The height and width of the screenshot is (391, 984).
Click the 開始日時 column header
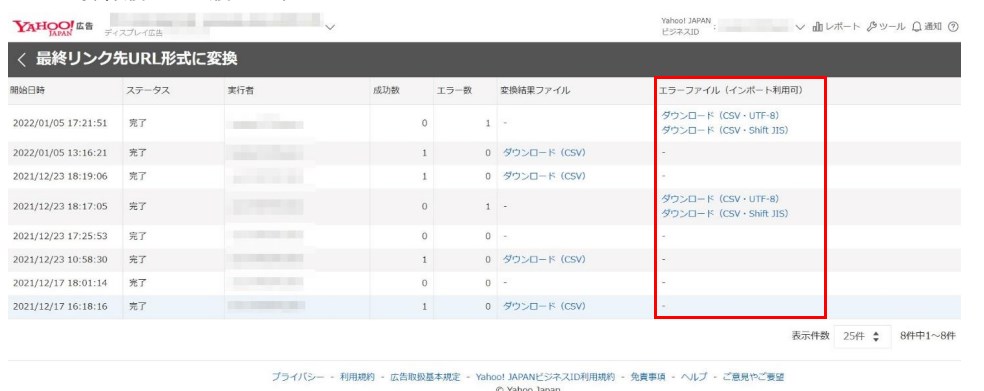point(27,90)
